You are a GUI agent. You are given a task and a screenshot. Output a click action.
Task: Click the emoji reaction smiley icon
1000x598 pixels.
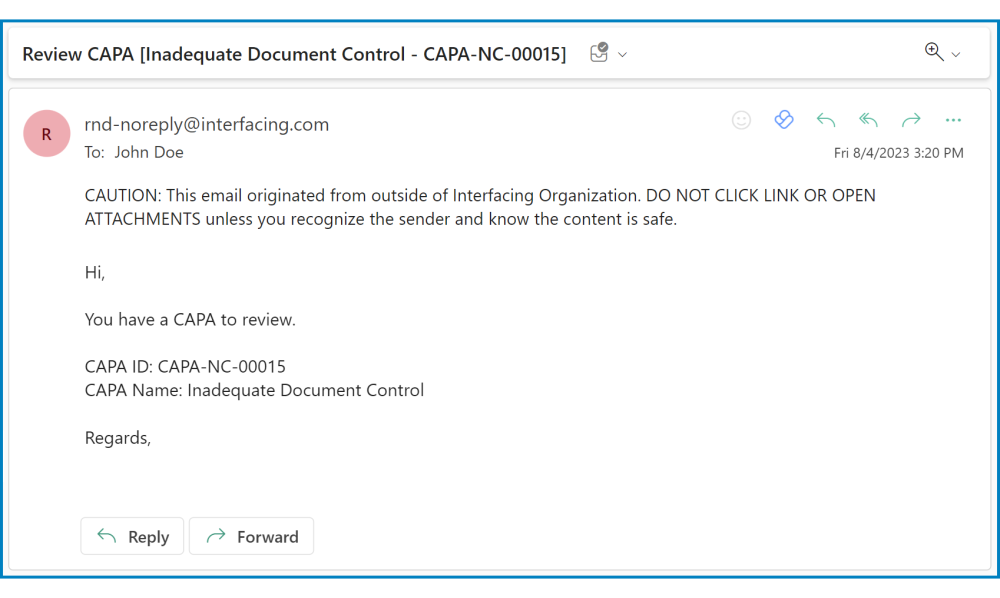tap(741, 120)
